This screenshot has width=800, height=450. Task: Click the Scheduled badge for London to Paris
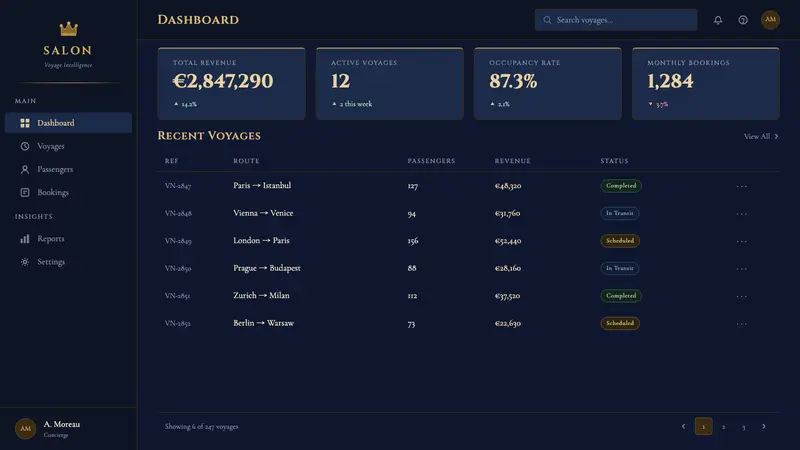click(620, 241)
